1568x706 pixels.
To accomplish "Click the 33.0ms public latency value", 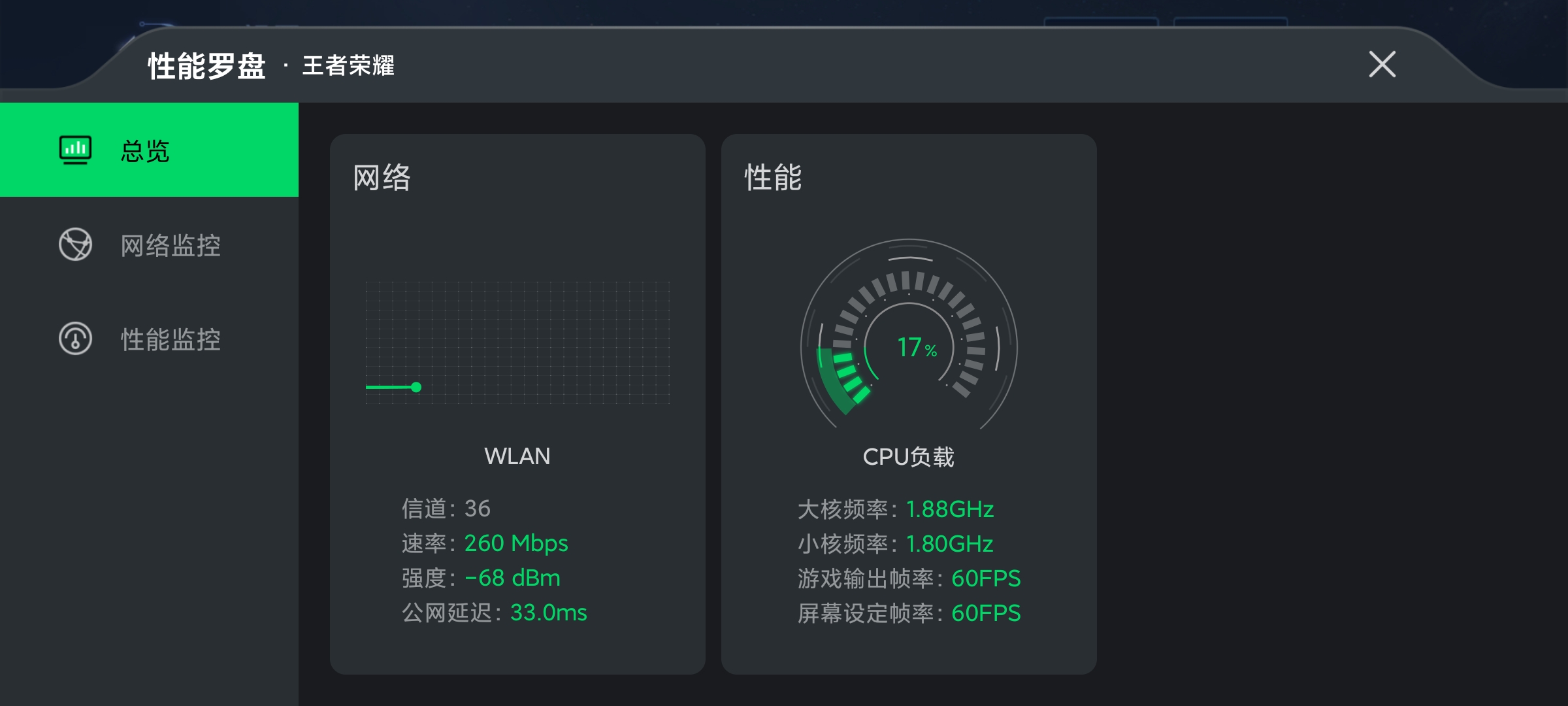I will point(548,613).
